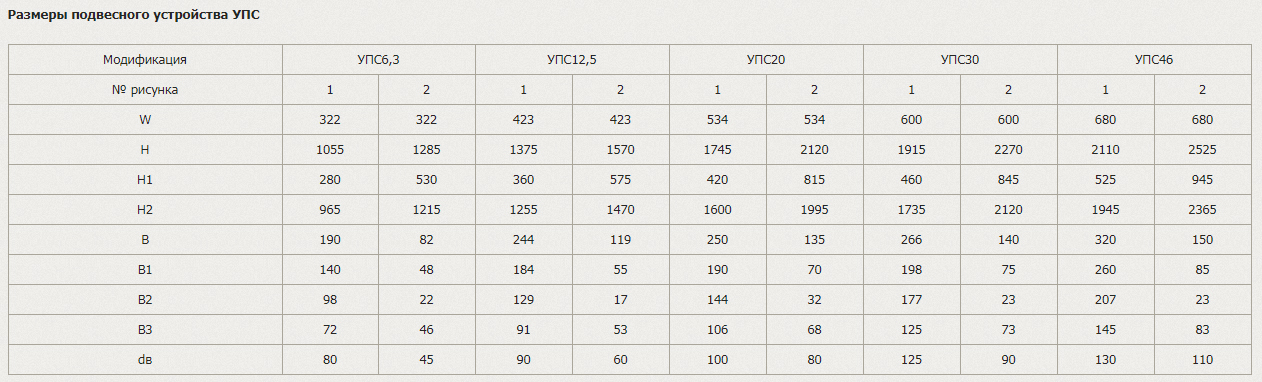The height and width of the screenshot is (382, 1262).
Task: Click the УПС6,3 column header
Action: [x=378, y=60]
